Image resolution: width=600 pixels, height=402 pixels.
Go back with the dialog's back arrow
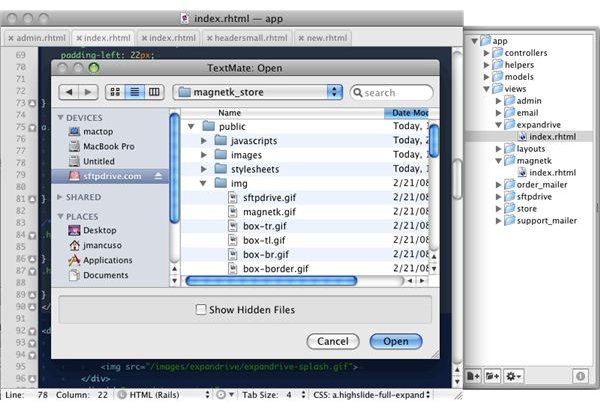[69, 92]
